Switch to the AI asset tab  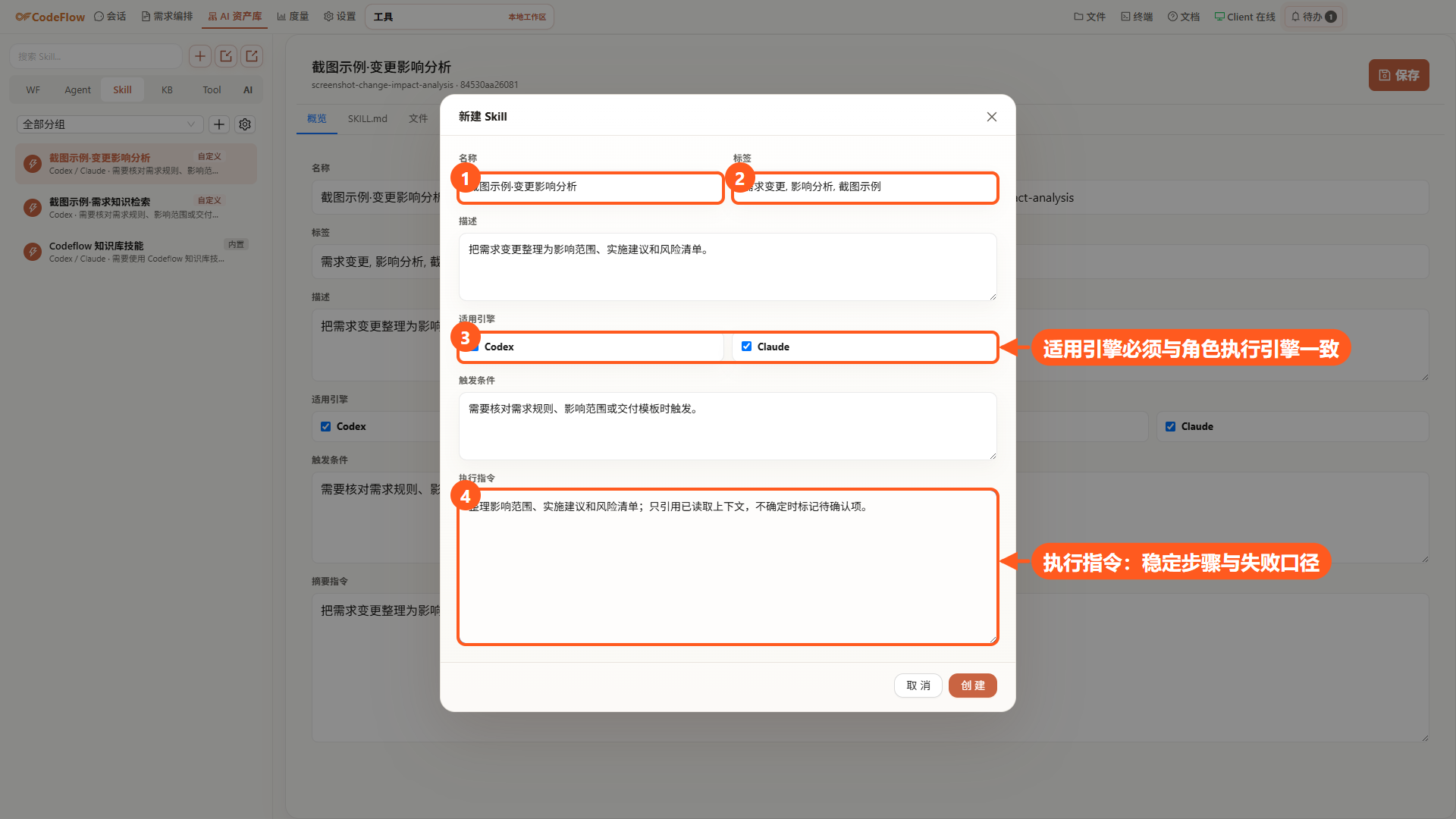click(248, 89)
